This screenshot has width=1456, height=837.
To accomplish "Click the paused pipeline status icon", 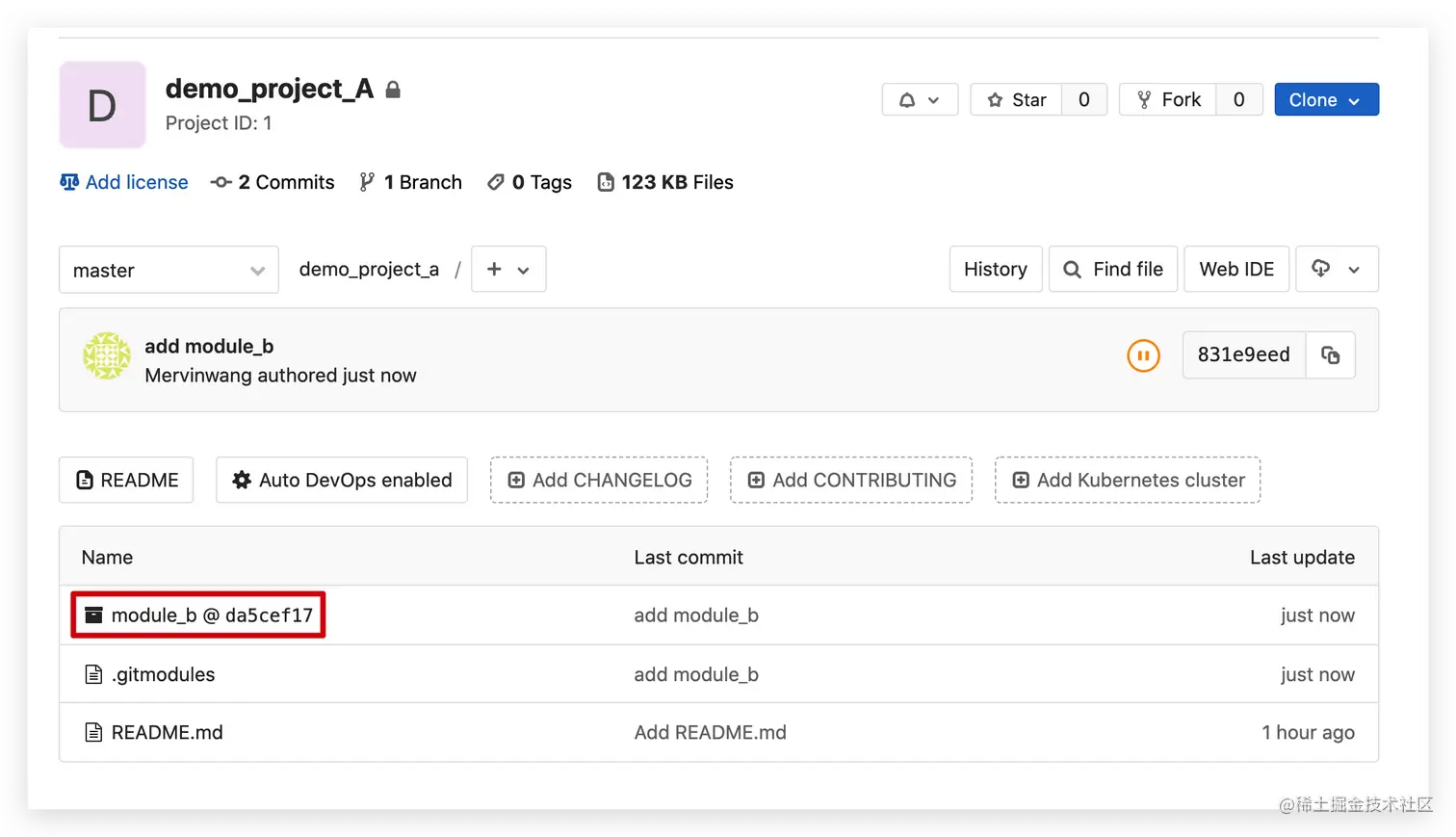I will [1143, 355].
